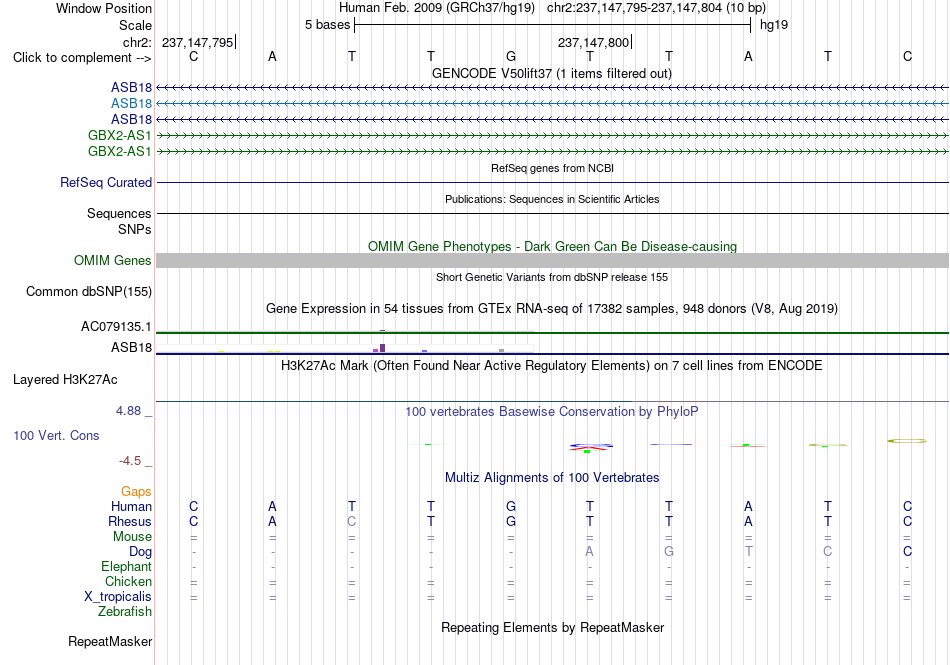The width and height of the screenshot is (950, 665).
Task: Open the RefSeq Curated track label
Action: click(x=106, y=182)
